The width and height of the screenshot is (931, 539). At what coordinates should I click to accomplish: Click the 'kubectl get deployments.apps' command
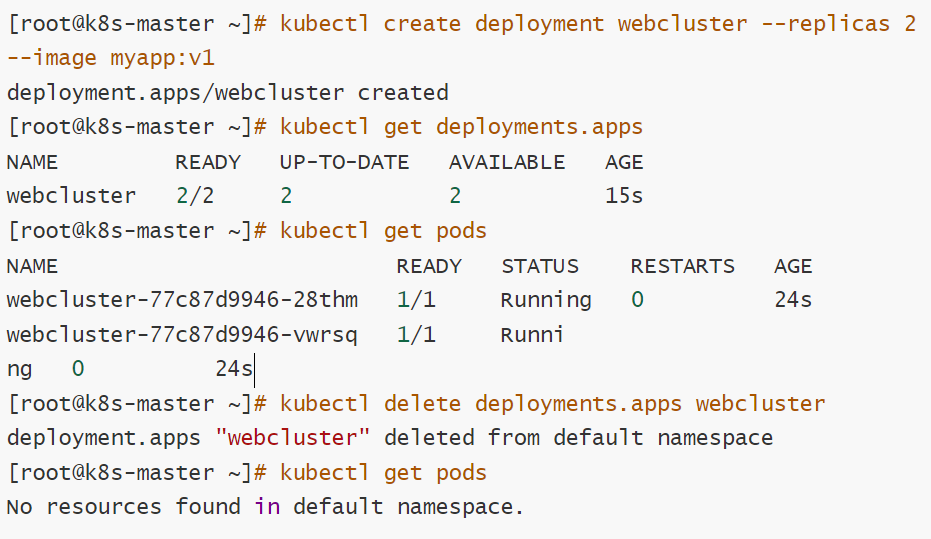(461, 127)
